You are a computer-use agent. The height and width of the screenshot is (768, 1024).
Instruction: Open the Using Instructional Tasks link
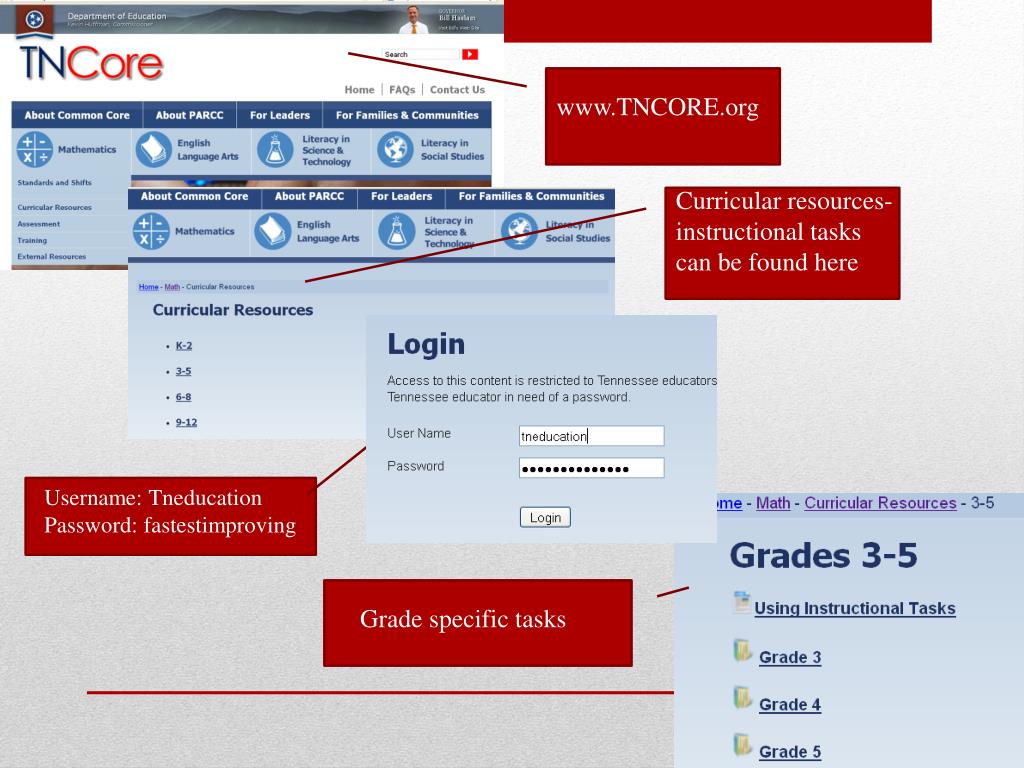[x=854, y=609]
